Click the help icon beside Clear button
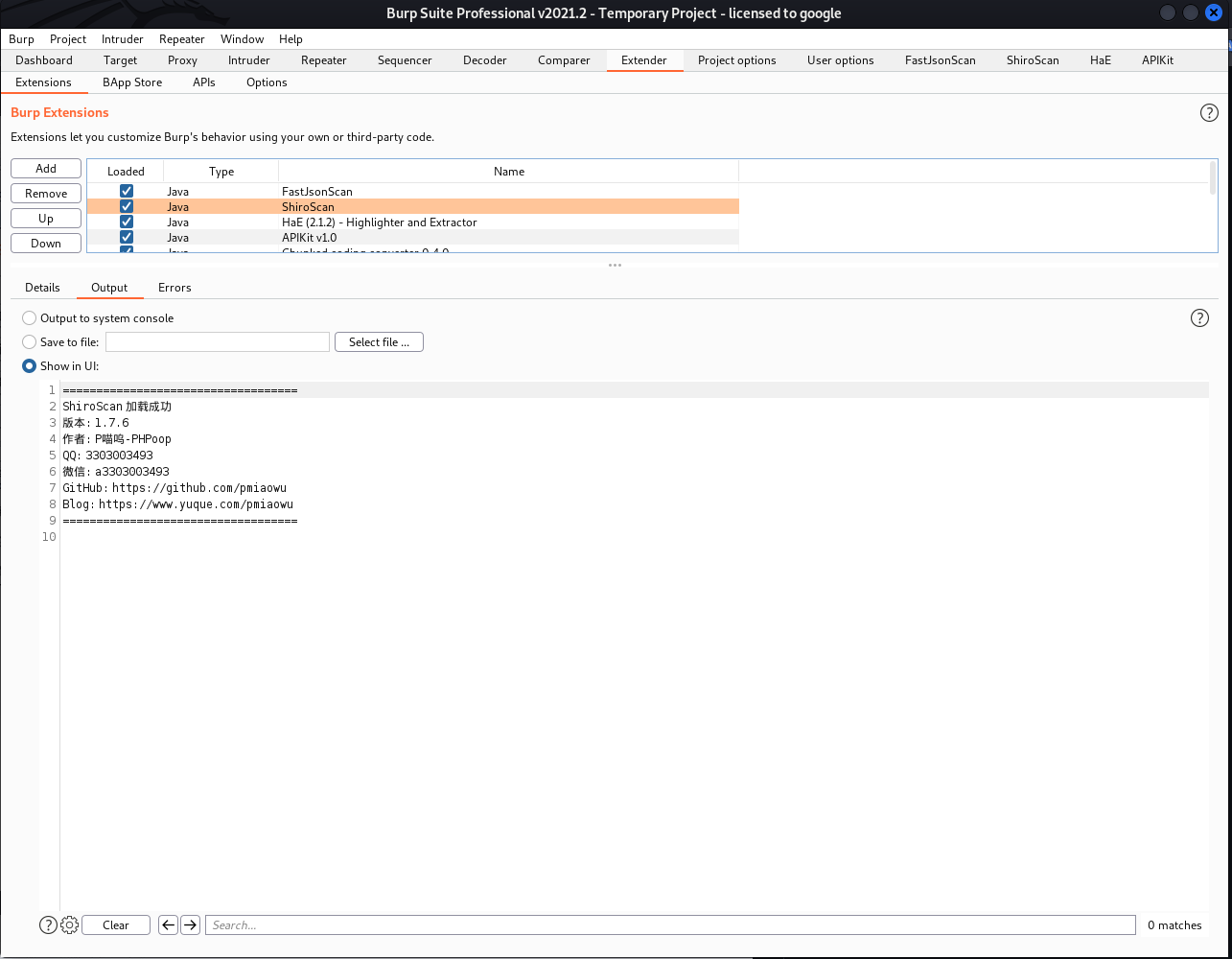Image resolution: width=1232 pixels, height=959 pixels. [48, 924]
